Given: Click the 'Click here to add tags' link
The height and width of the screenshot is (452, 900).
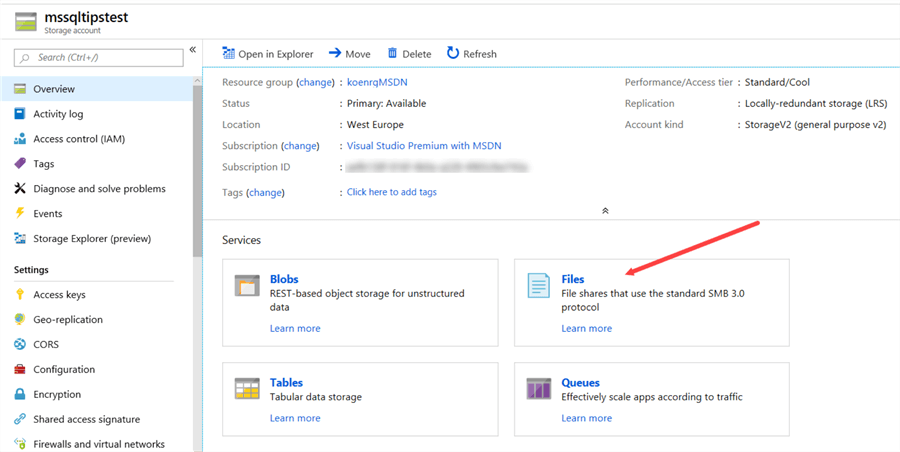Looking at the screenshot, I should (x=391, y=192).
